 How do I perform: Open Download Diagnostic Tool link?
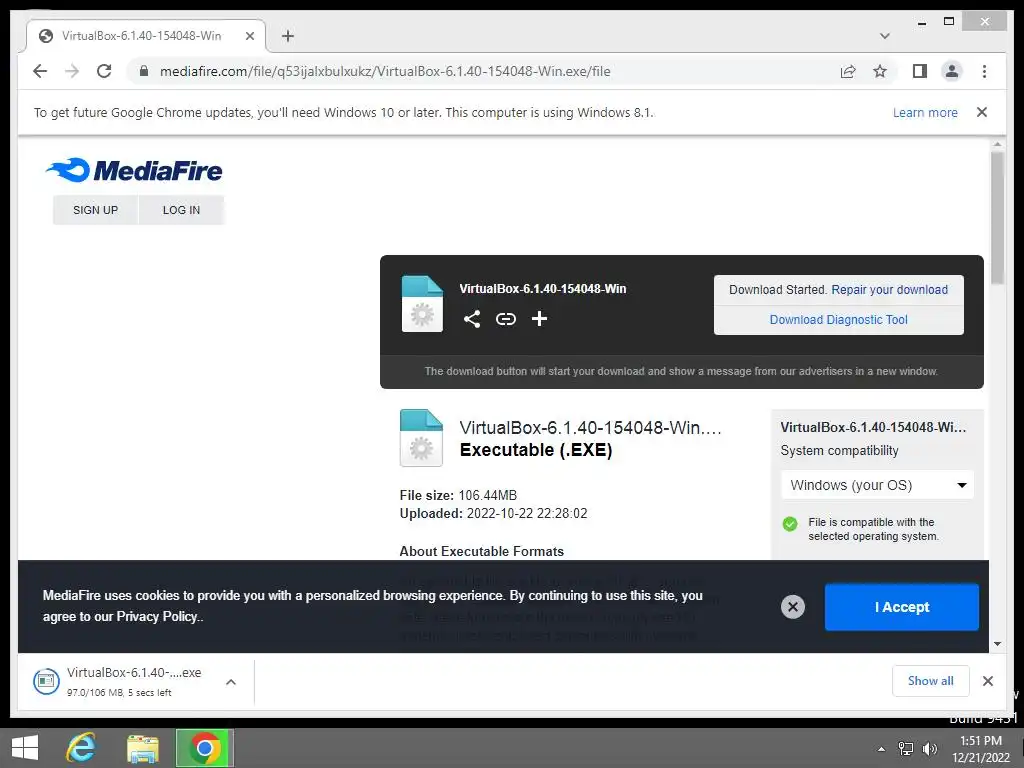839,319
